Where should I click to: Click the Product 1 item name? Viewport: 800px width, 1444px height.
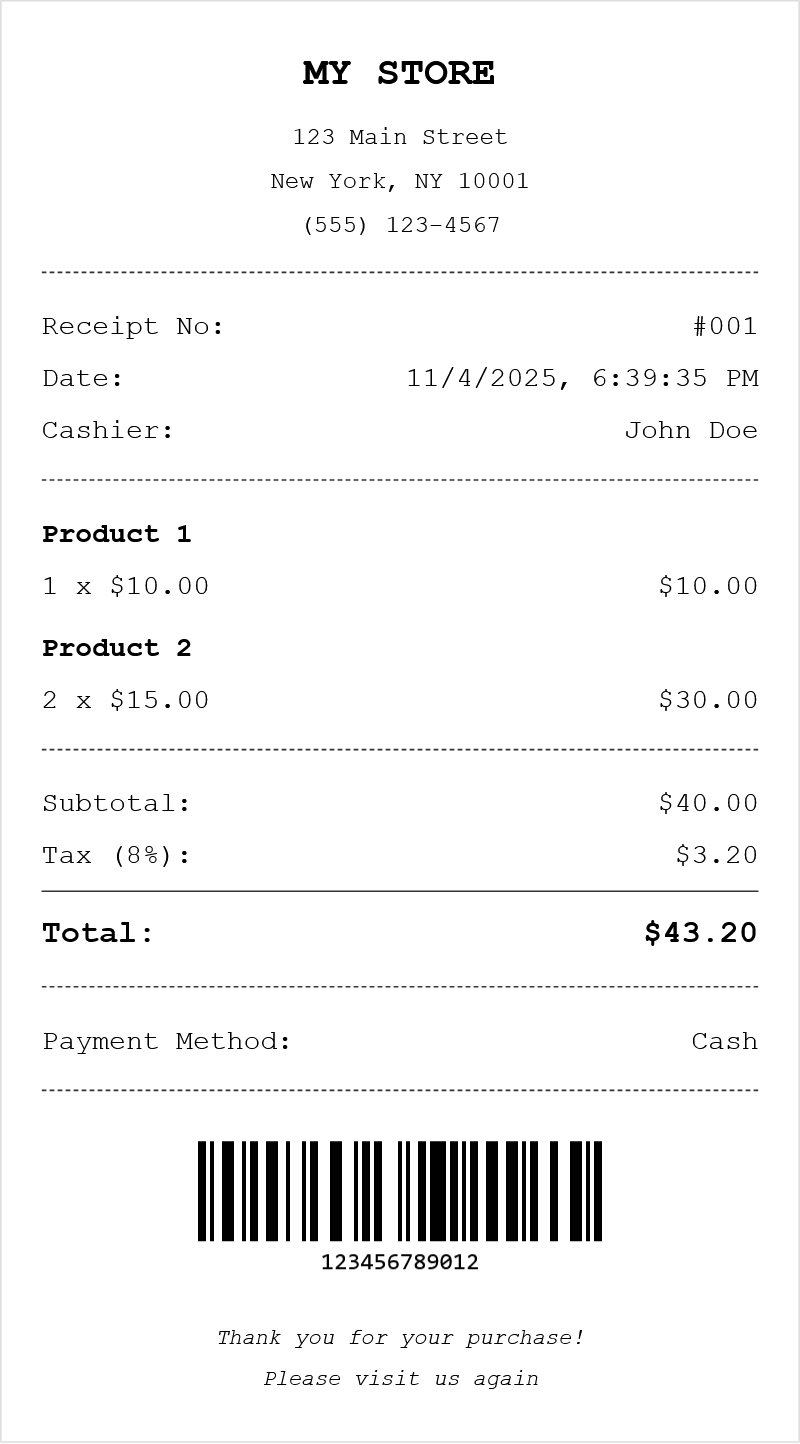click(116, 534)
